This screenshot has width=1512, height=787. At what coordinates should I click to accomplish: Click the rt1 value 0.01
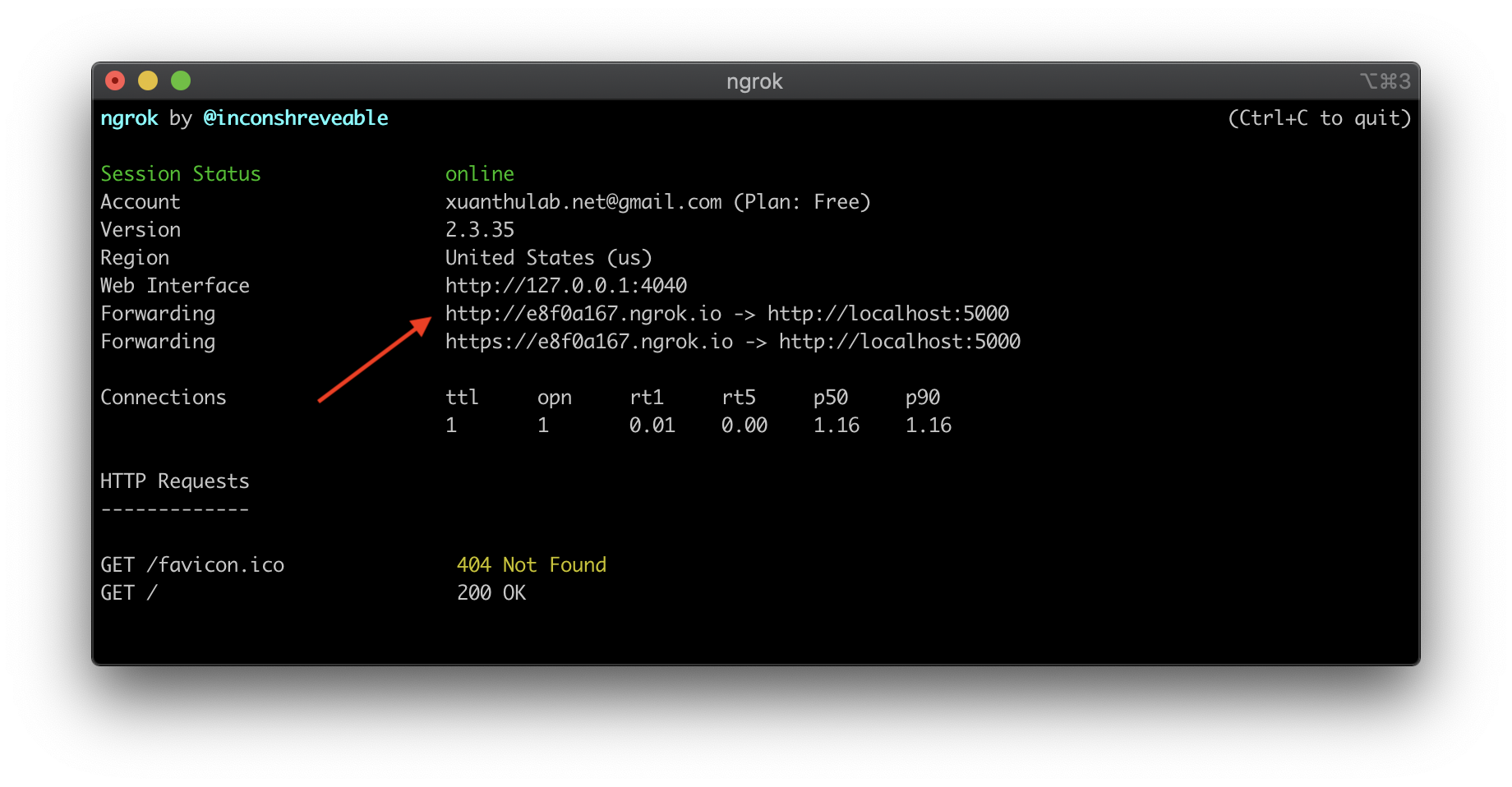pyautogui.click(x=652, y=426)
